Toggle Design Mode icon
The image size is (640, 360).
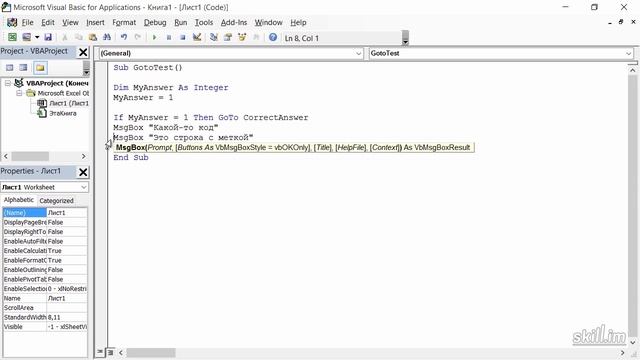click(x=197, y=38)
